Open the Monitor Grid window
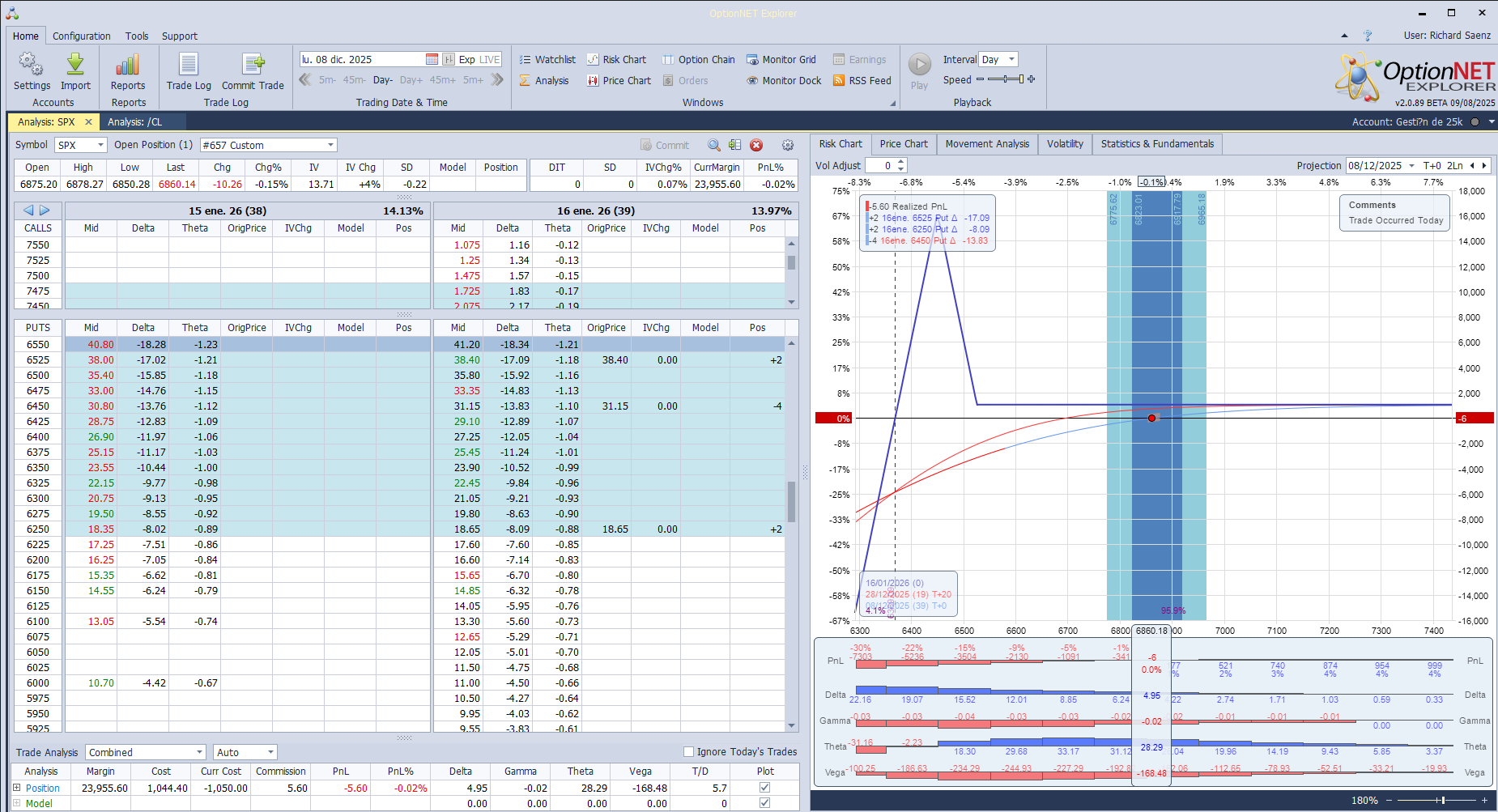The image size is (1498, 812). [x=781, y=59]
